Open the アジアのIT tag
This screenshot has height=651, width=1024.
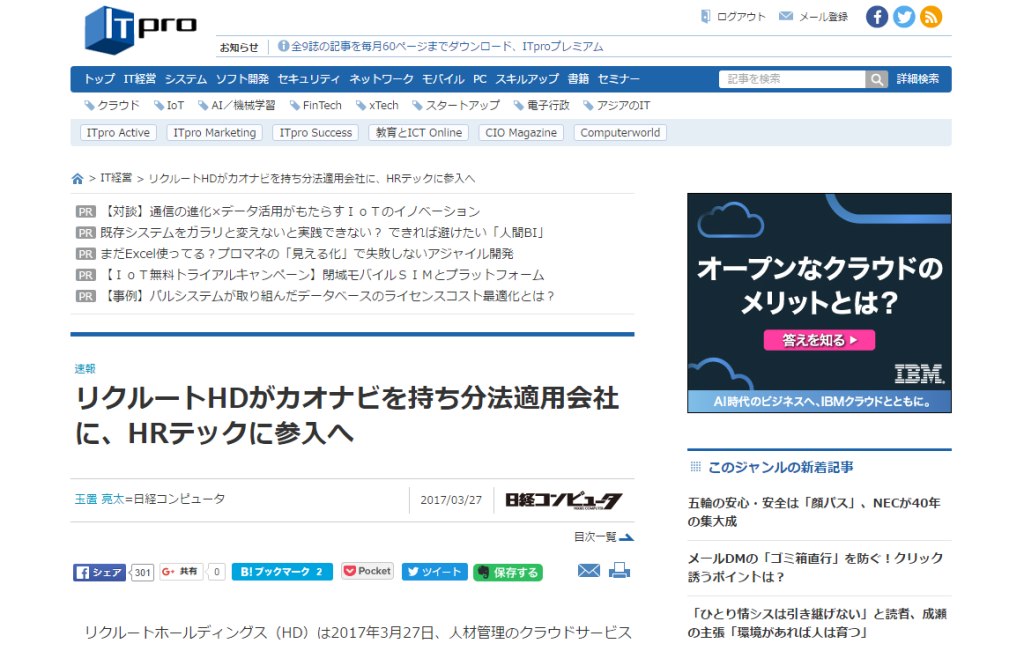point(617,105)
